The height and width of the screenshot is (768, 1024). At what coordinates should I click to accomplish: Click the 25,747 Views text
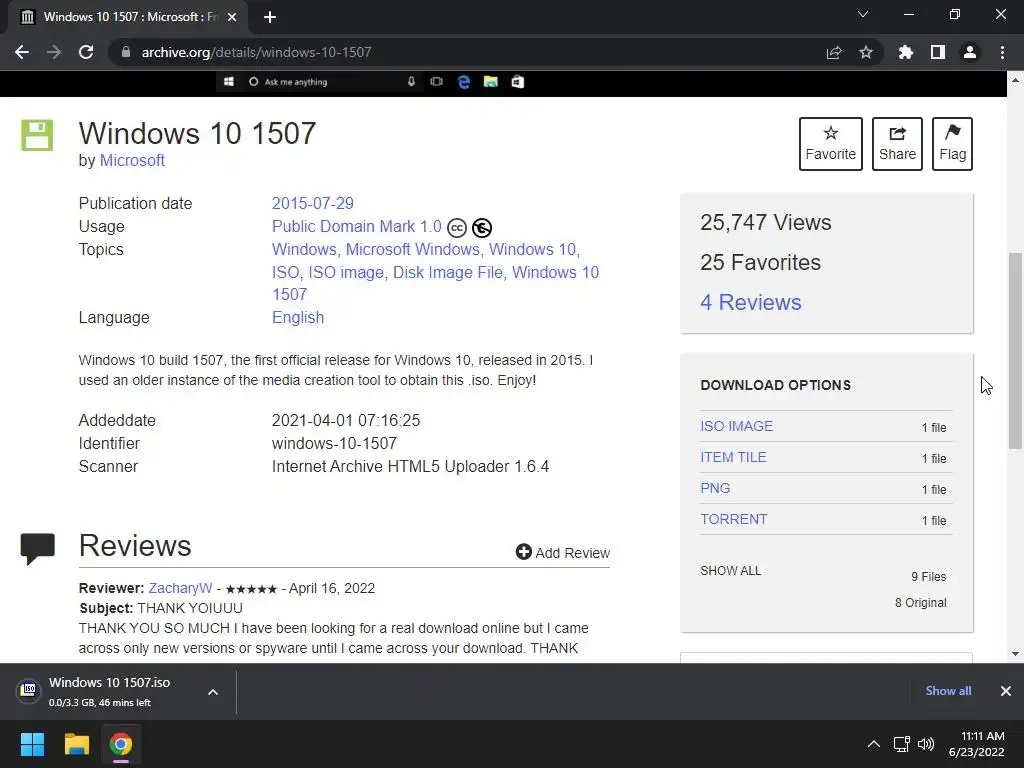pyautogui.click(x=766, y=223)
